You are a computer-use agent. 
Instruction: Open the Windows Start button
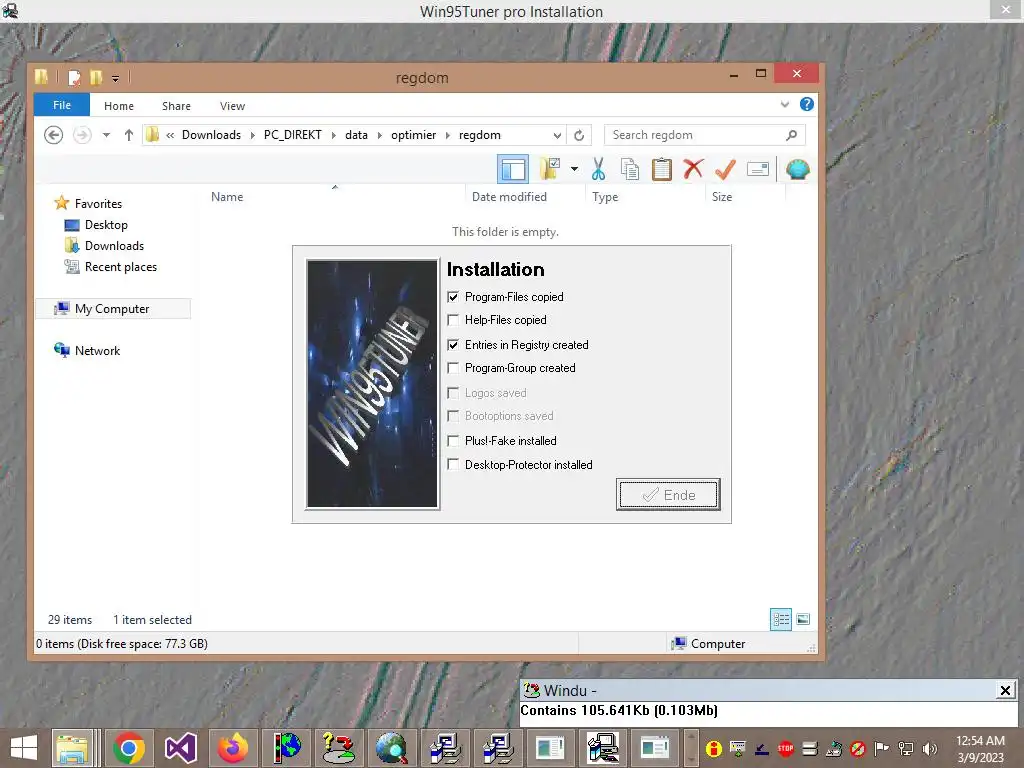pos(24,748)
